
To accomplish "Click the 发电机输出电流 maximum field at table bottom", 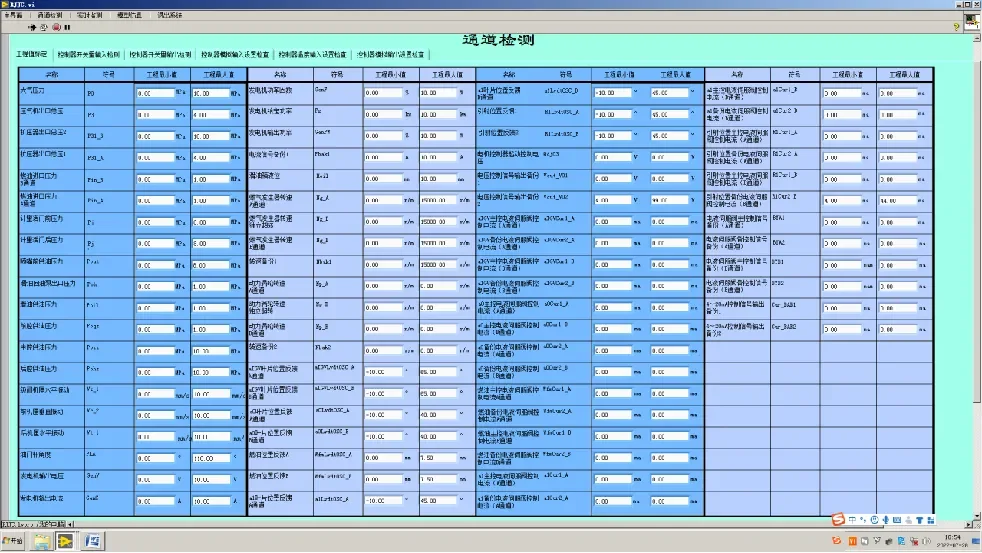I will coord(211,501).
